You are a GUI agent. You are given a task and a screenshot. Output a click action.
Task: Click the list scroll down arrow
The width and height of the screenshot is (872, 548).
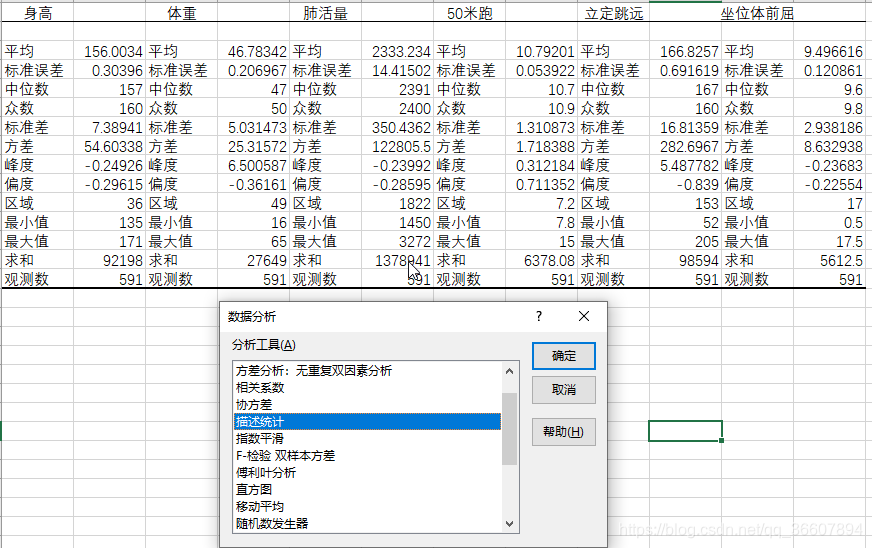coord(509,524)
